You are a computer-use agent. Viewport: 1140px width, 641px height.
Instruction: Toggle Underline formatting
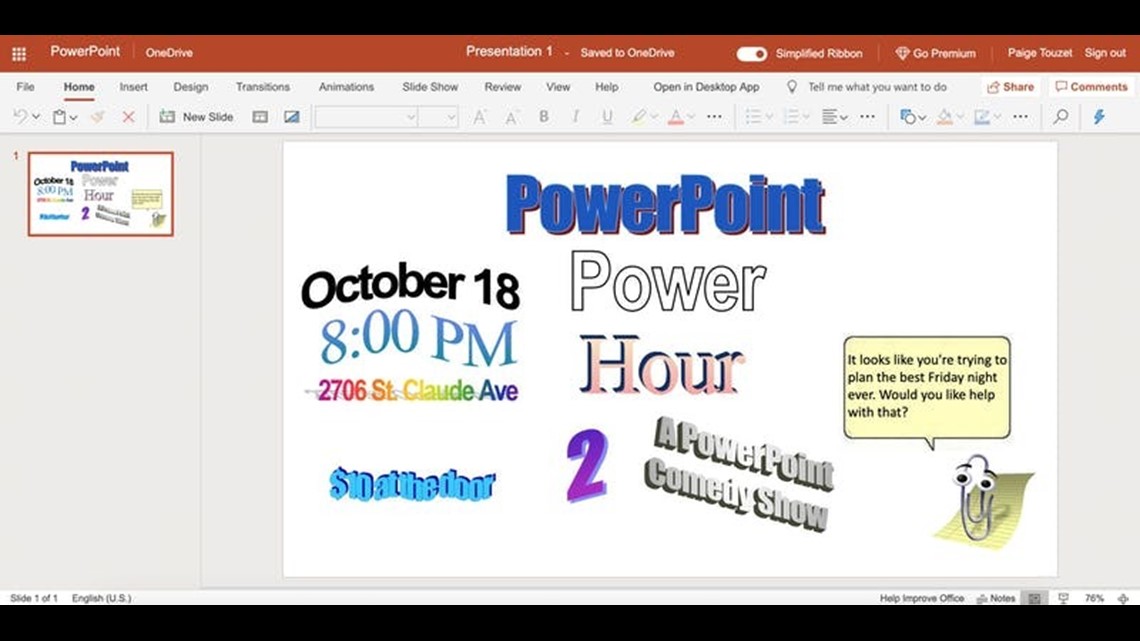(x=607, y=116)
